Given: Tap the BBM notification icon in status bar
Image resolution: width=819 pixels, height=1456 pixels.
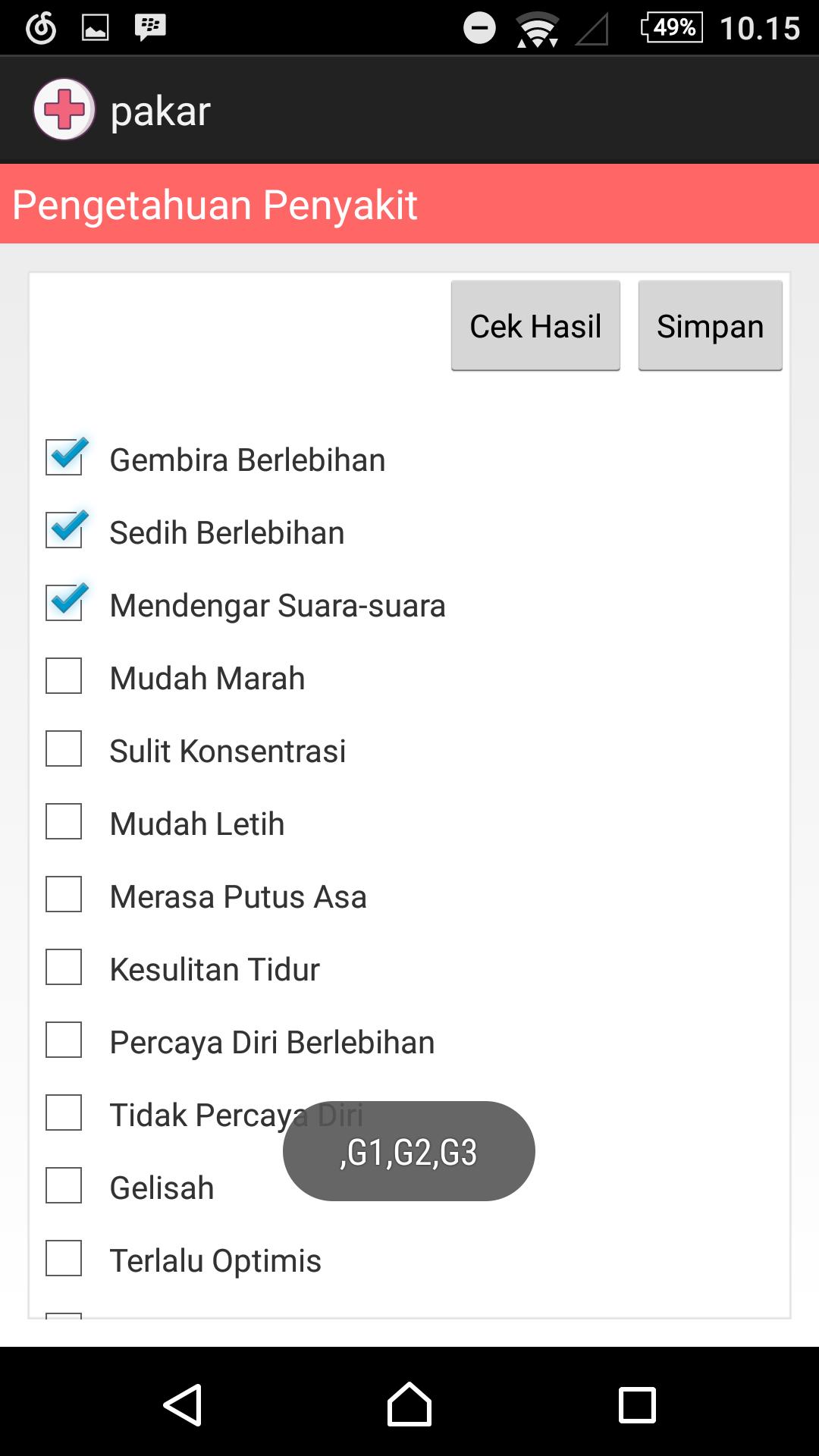Looking at the screenshot, I should pos(150,27).
